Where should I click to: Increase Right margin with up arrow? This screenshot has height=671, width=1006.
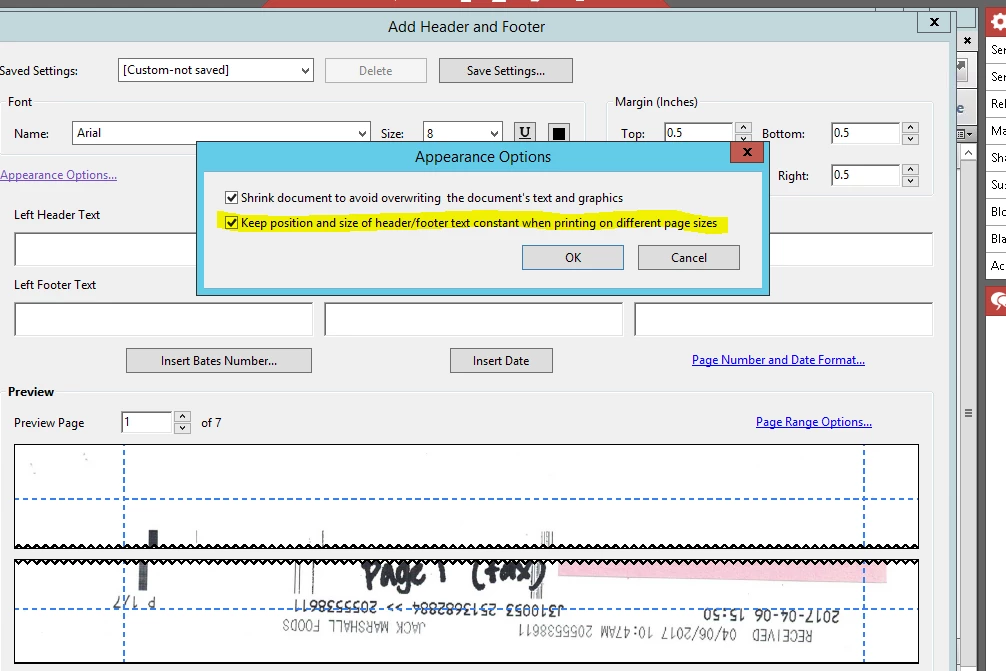click(x=910, y=169)
